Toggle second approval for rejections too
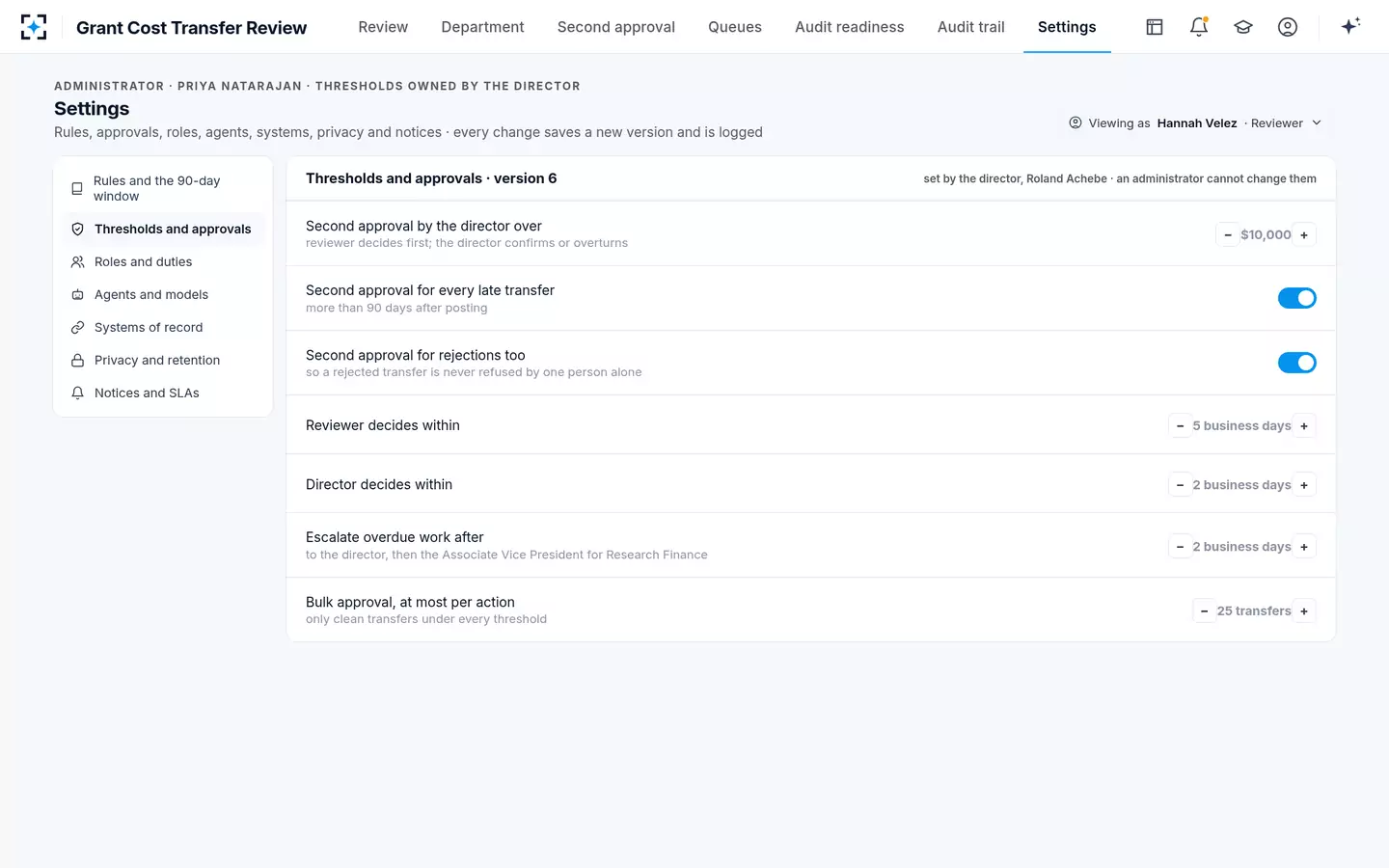The width and height of the screenshot is (1389, 868). 1296,363
